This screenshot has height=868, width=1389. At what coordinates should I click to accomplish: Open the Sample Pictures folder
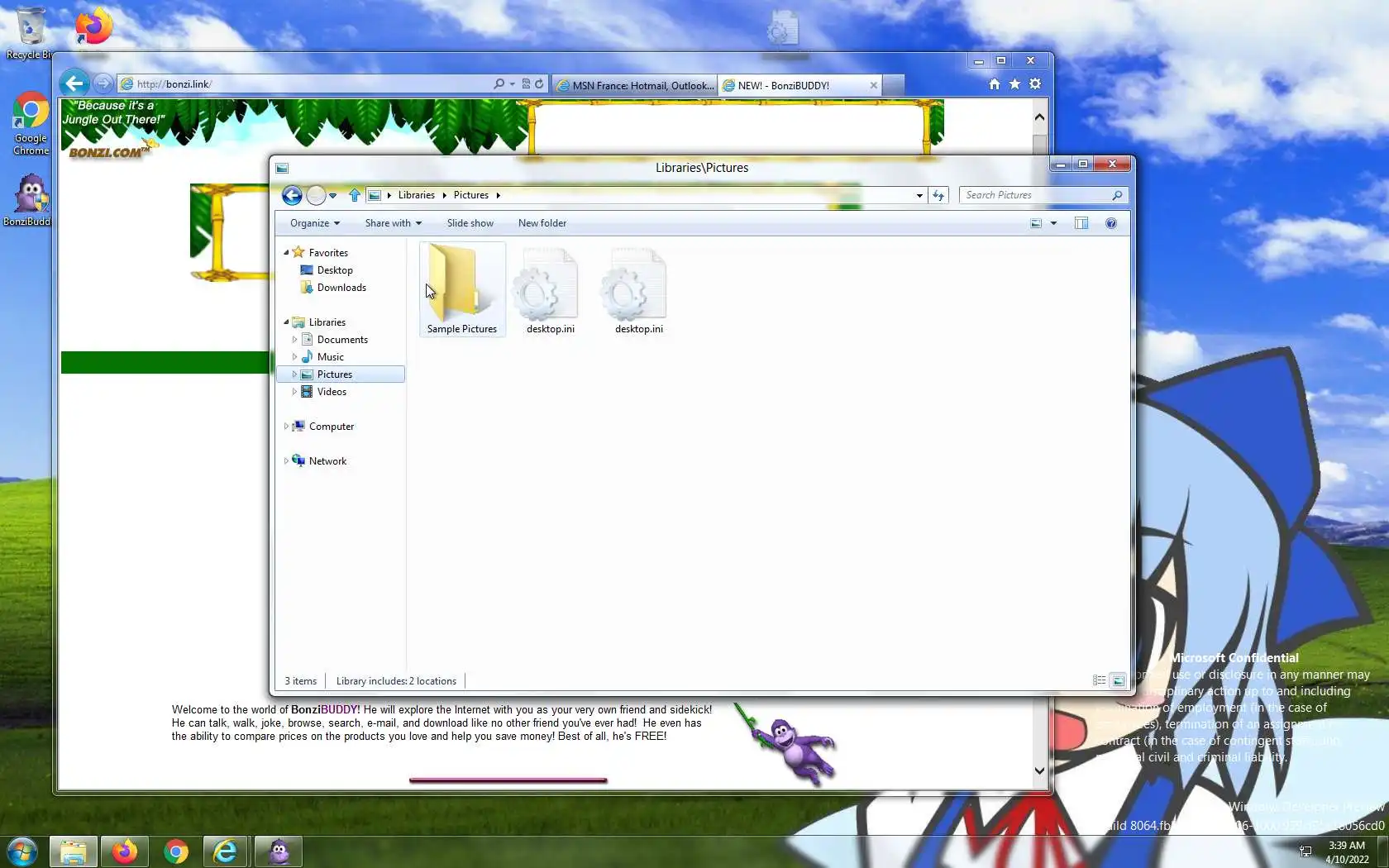tap(462, 289)
